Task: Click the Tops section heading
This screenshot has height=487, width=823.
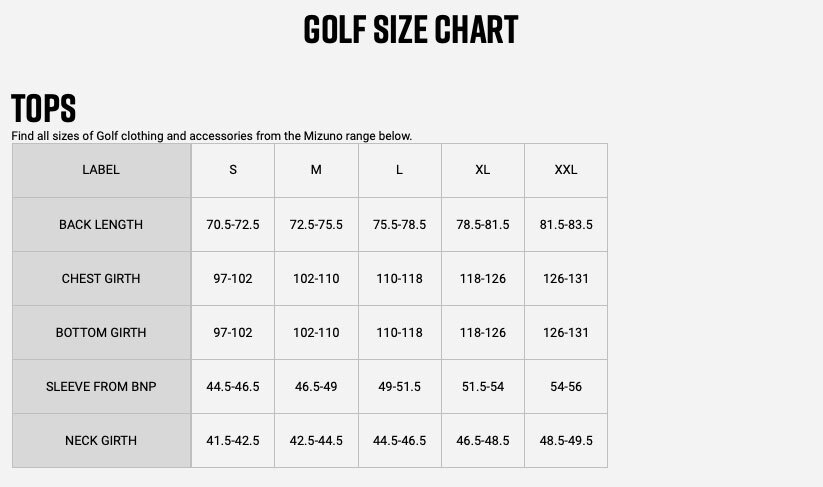Action: [43, 108]
